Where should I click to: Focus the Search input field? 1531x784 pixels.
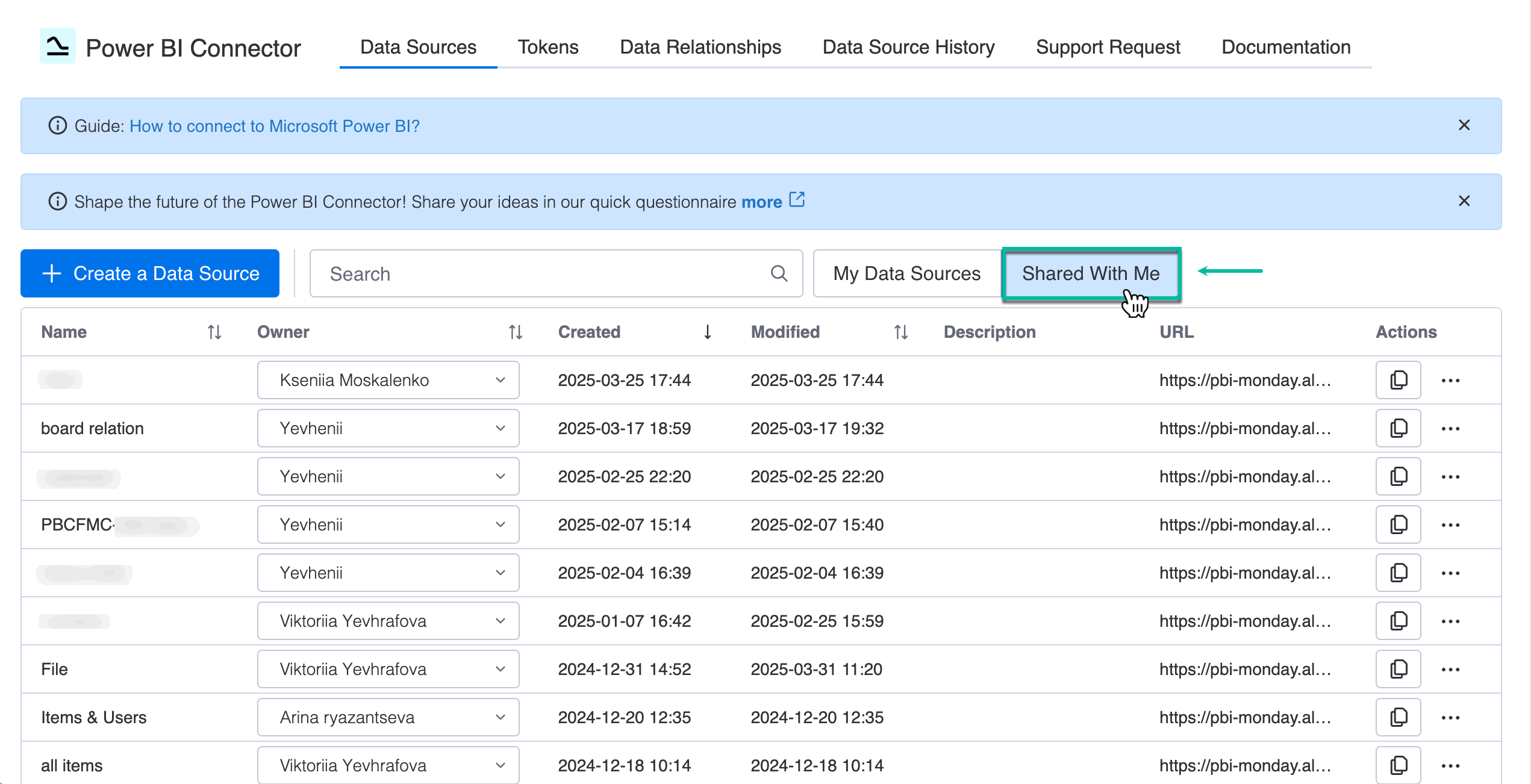[542, 273]
